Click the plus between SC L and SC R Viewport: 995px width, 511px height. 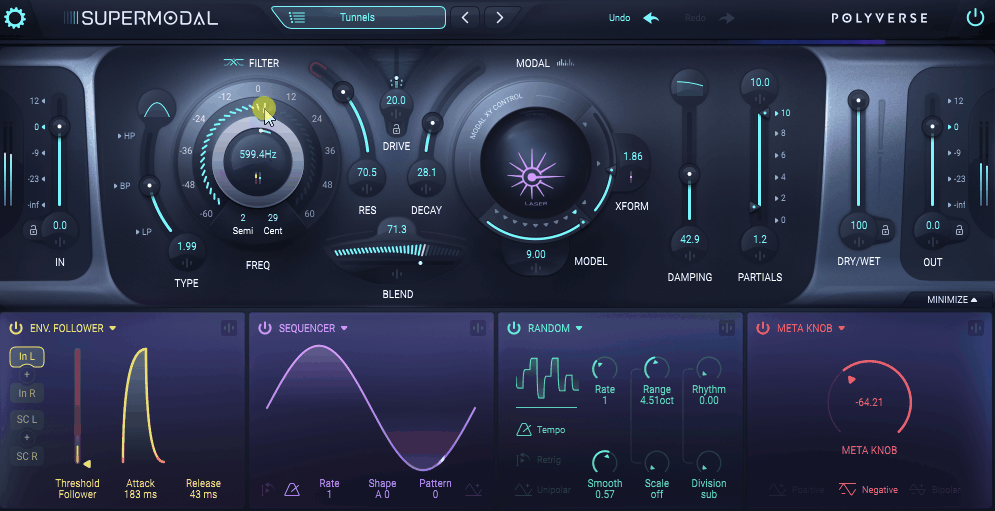[27, 437]
